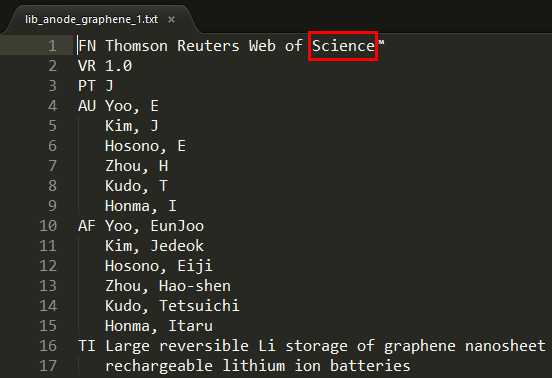Click the word lithium on line 17
Viewport: 552px width, 378px height.
[x=254, y=366]
